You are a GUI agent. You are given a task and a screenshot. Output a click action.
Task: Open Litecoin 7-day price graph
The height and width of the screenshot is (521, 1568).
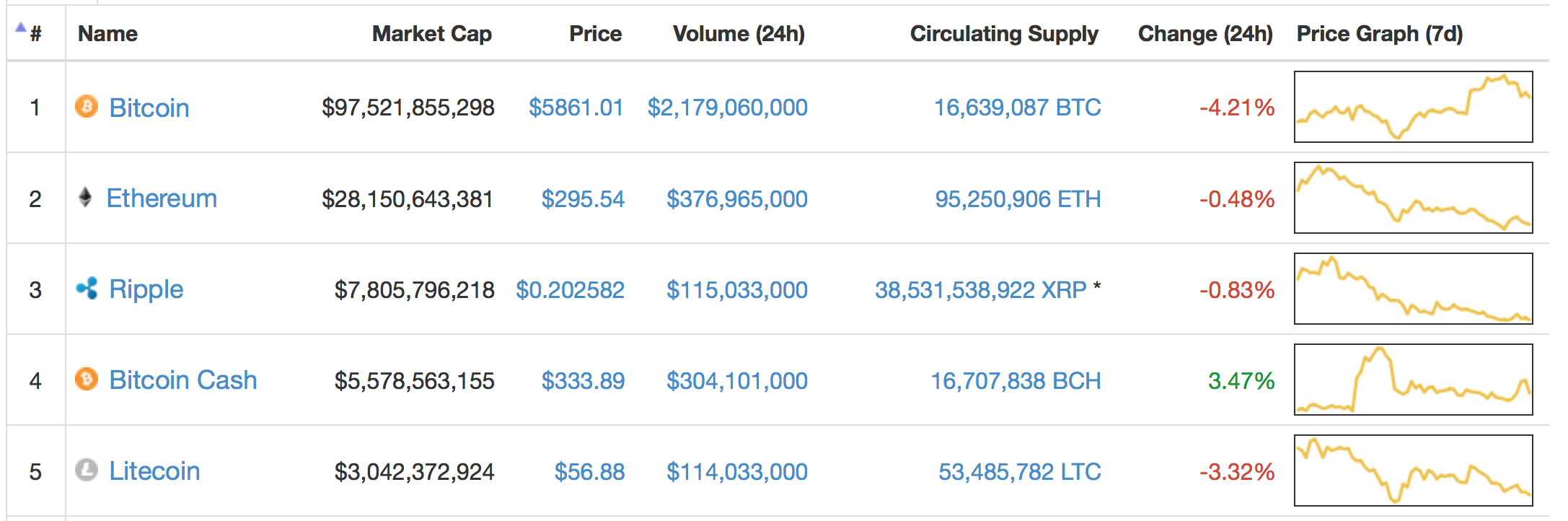click(1413, 470)
